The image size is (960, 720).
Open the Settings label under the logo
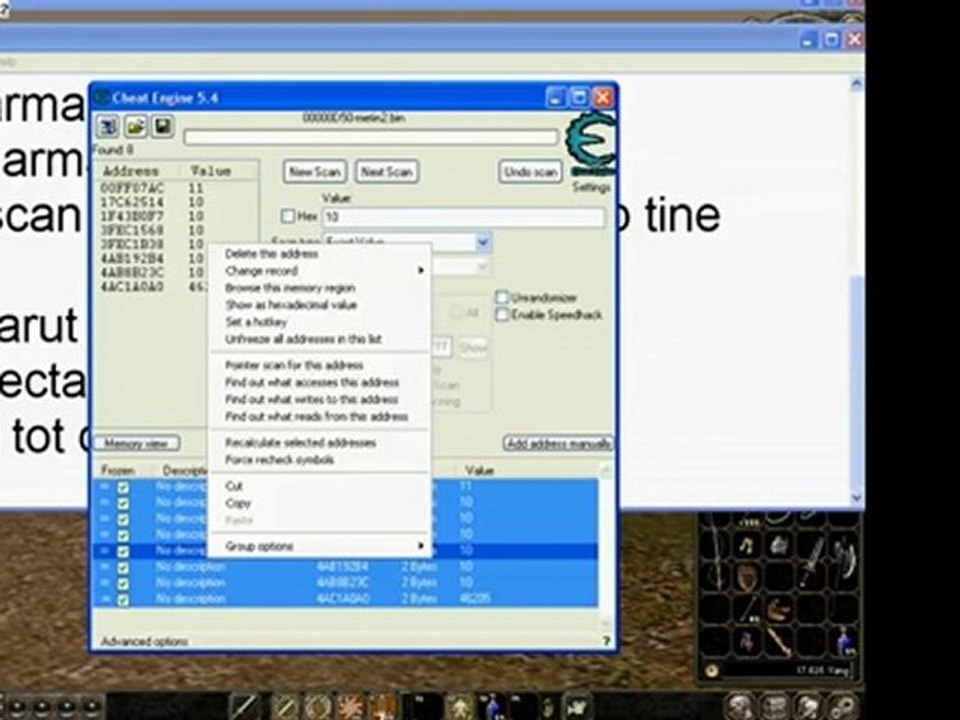591,187
